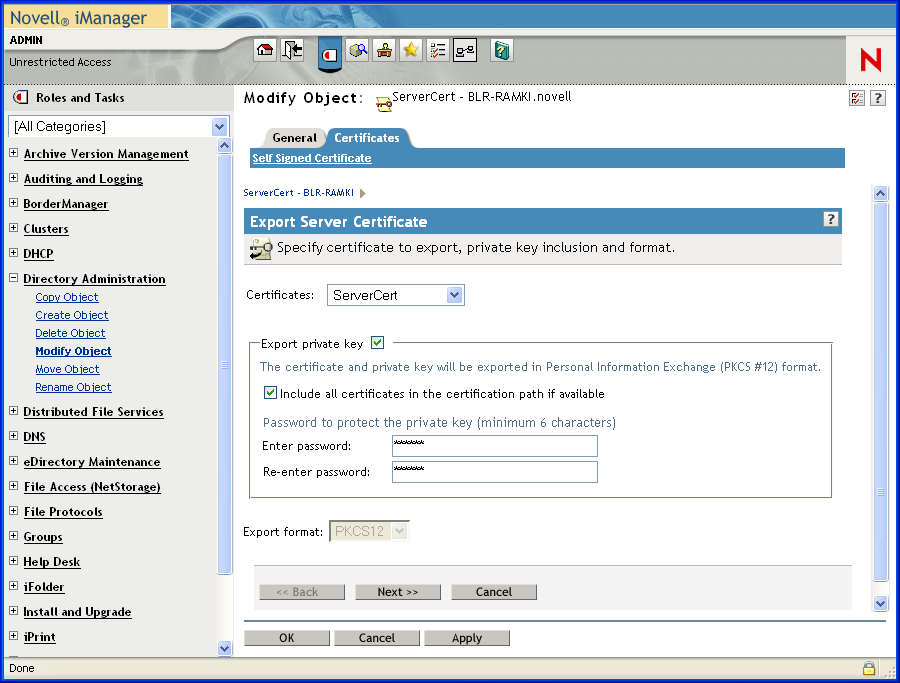This screenshot has height=683, width=900.
Task: Click the Novell N logo
Action: point(870,60)
